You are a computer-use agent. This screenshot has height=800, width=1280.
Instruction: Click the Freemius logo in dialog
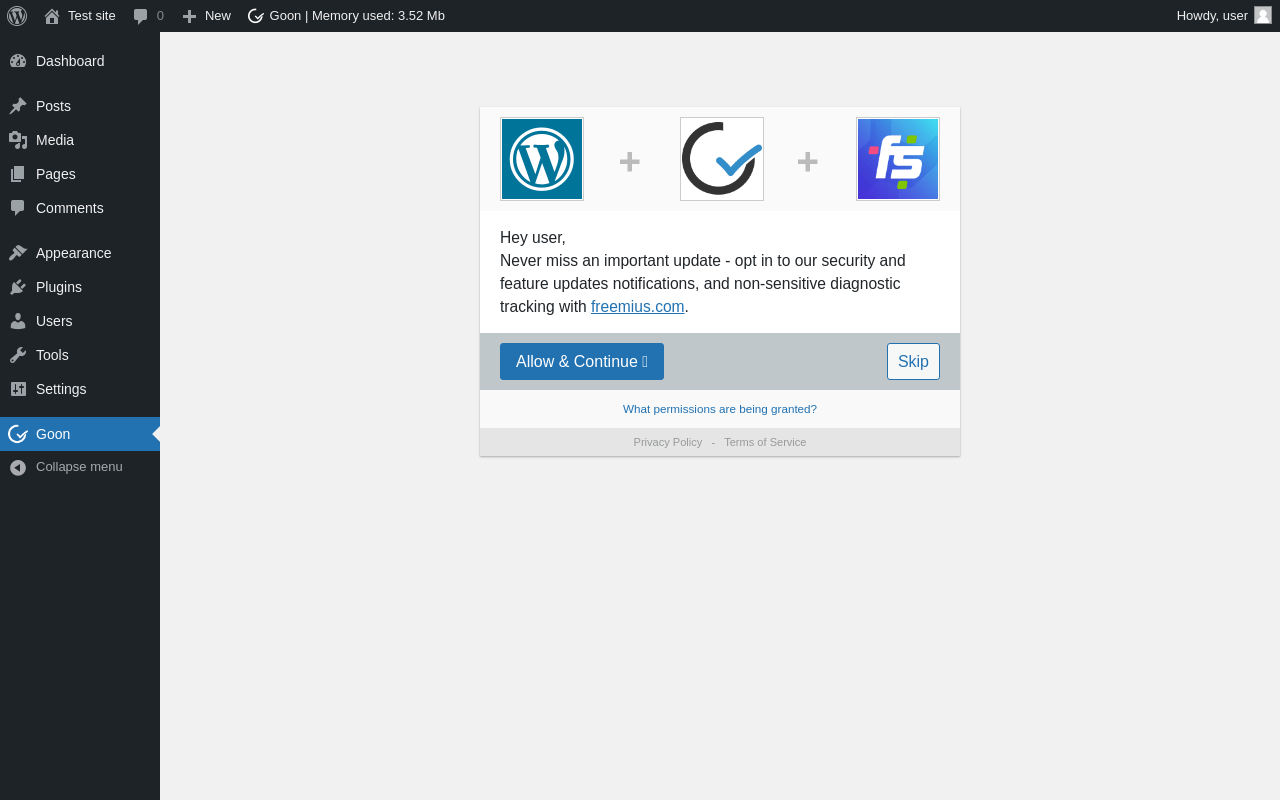pyautogui.click(x=898, y=159)
